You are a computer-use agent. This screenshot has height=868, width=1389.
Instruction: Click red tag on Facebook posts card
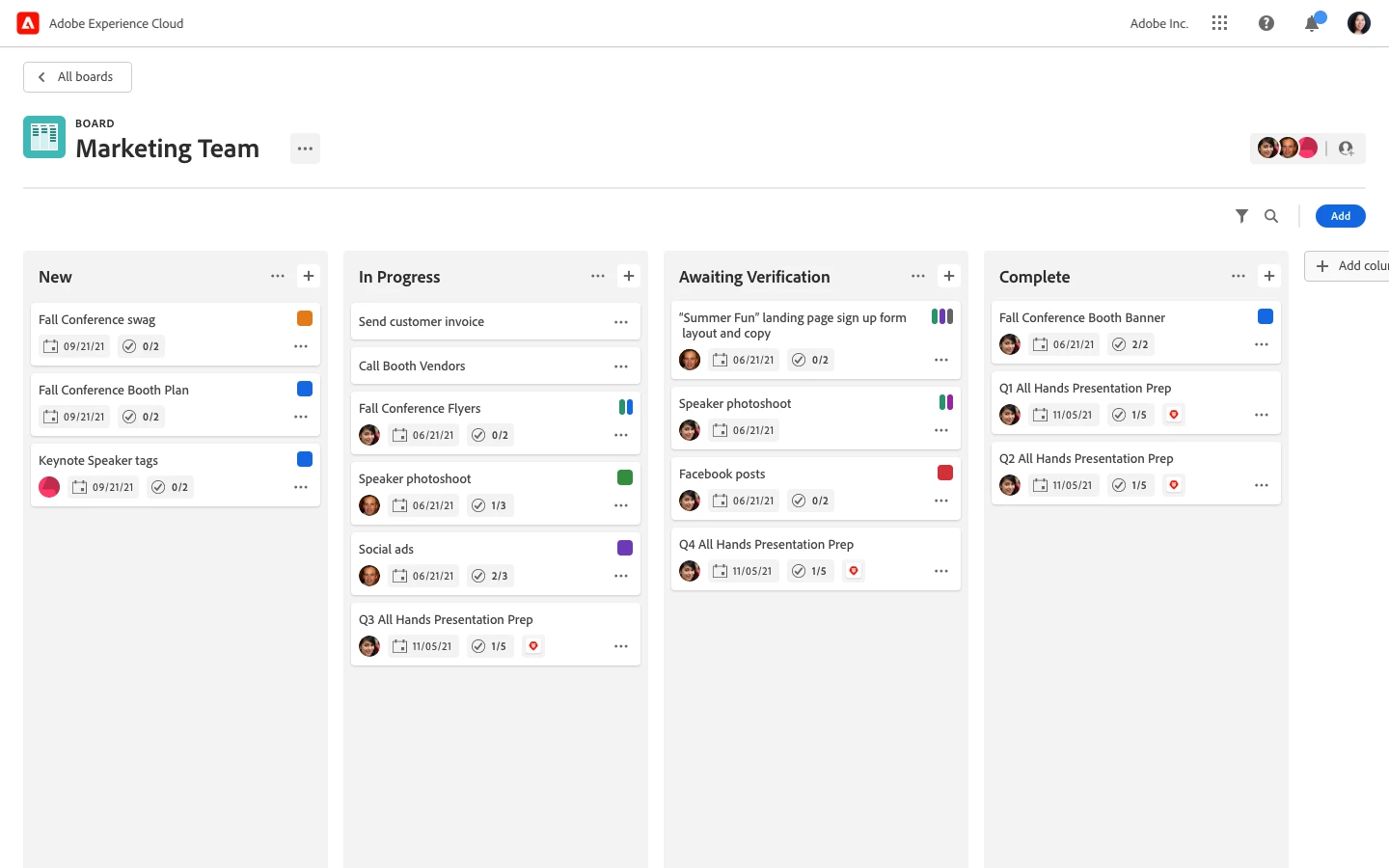945,473
